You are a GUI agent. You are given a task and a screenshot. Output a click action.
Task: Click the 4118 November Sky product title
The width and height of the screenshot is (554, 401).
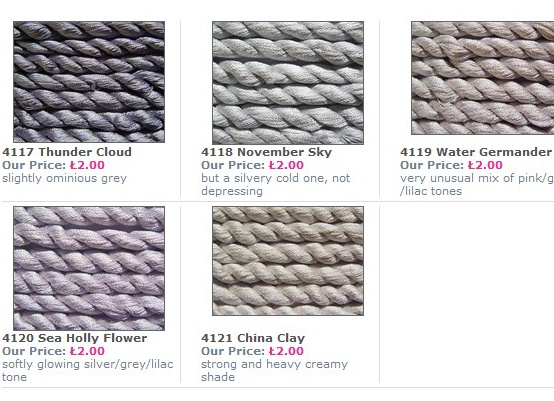267,152
